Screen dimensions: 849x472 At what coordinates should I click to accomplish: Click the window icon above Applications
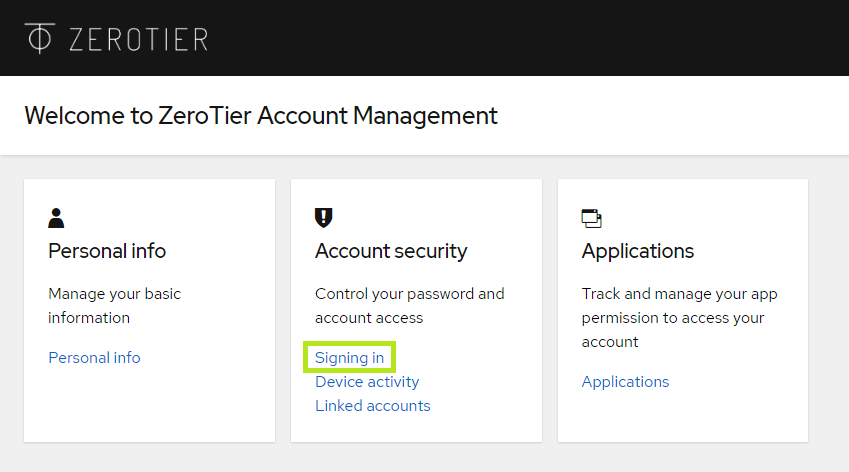591,218
